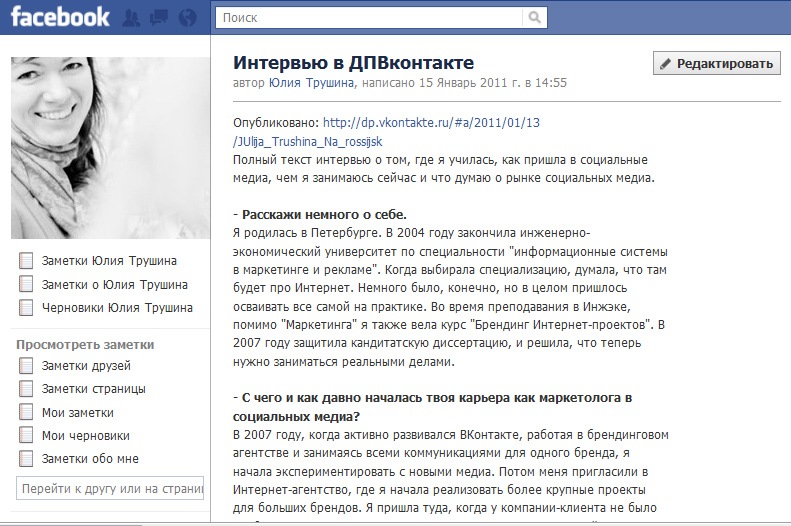Viewport: 791px width, 526px height.
Task: Open the dp.vkontakte.ru published link
Action: pos(386,132)
